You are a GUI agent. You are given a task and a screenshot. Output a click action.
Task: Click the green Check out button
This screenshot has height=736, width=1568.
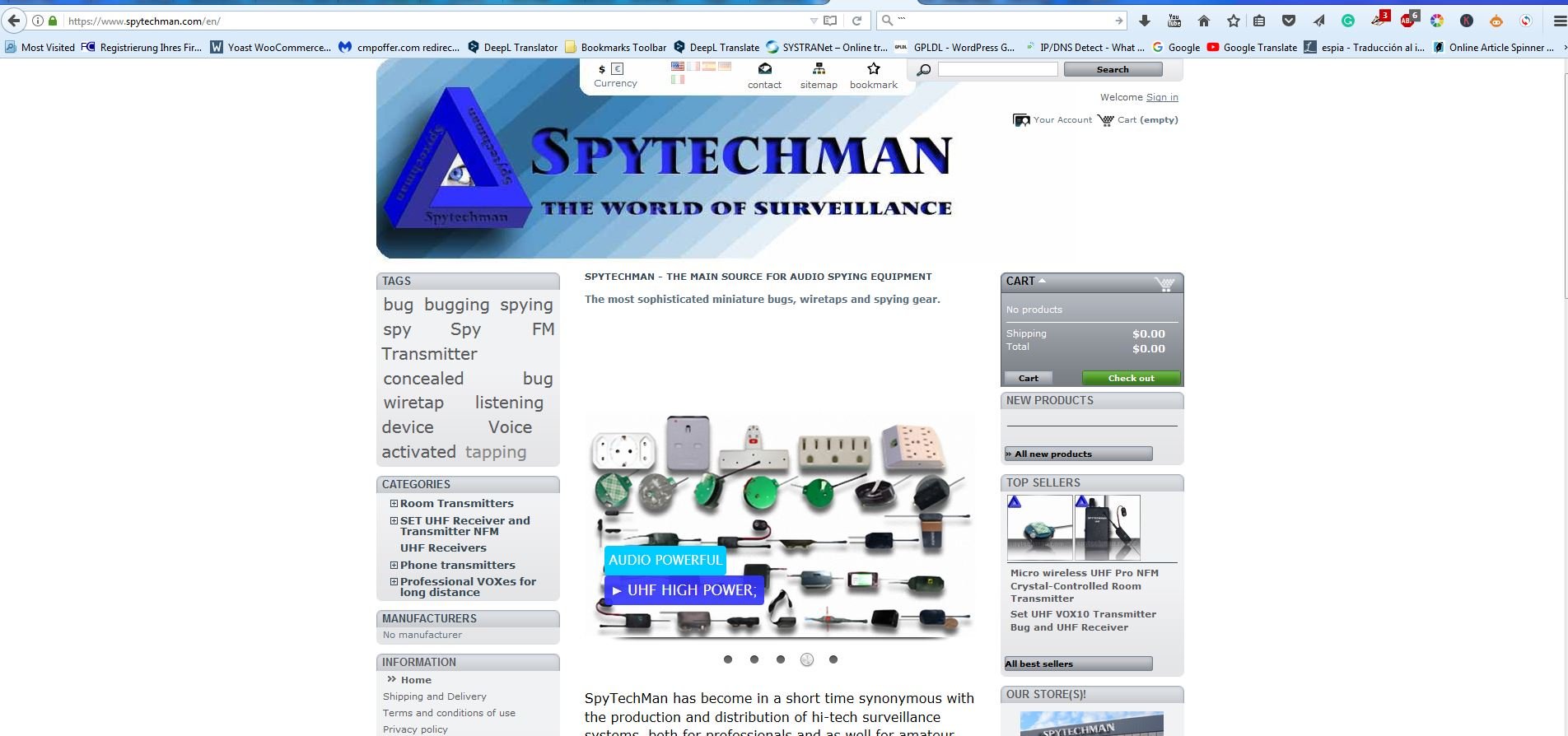[1132, 378]
